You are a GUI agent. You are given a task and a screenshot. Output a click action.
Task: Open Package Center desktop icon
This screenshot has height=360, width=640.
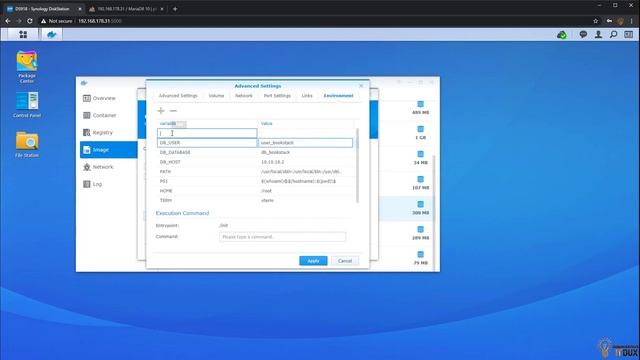click(27, 67)
